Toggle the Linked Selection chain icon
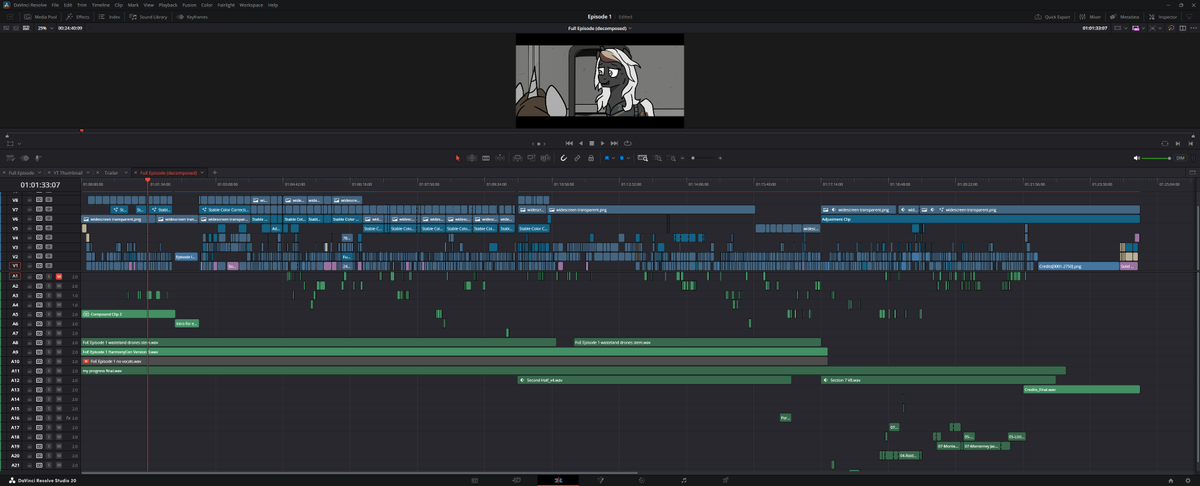The image size is (1200, 486). pyautogui.click(x=577, y=158)
